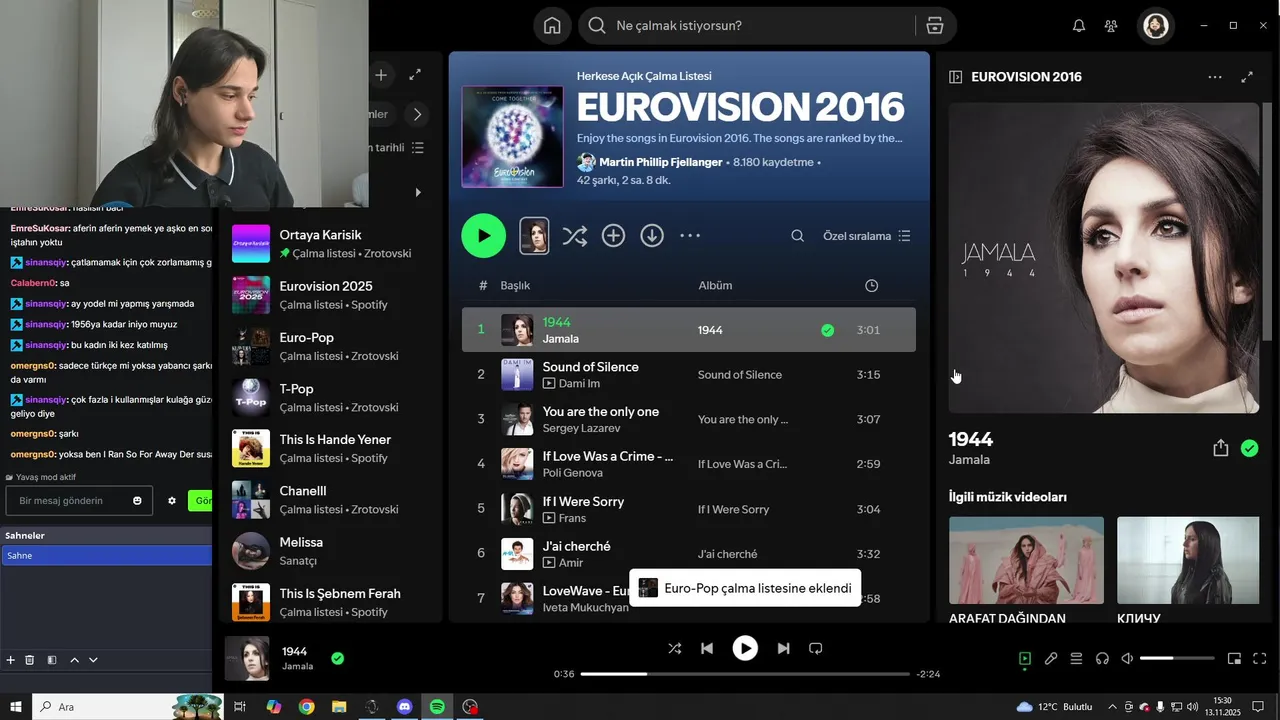Screen dimensions: 1280x720
Task: Toggle shuffle in the player bar
Action: 674,648
